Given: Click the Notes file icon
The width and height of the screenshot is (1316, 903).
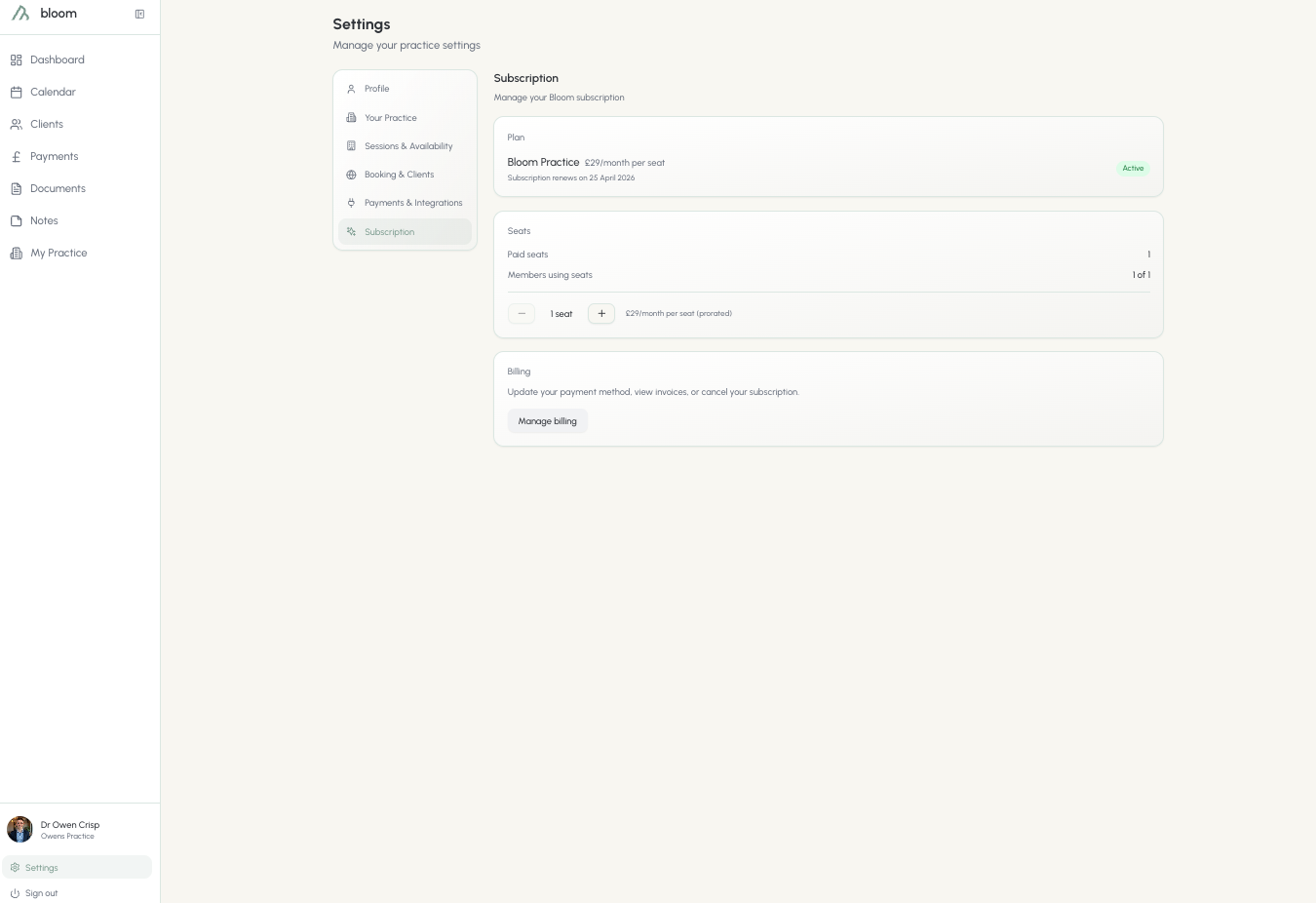Looking at the screenshot, I should (x=17, y=221).
